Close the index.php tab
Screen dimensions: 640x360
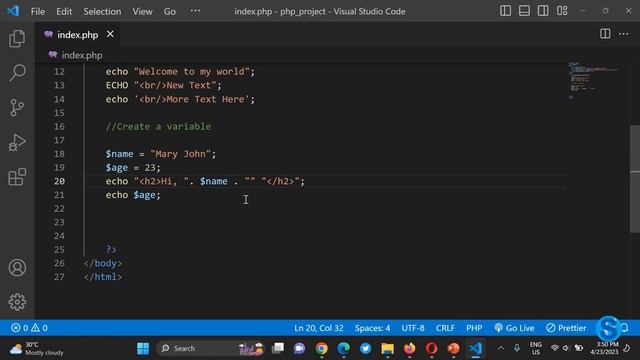coord(110,34)
